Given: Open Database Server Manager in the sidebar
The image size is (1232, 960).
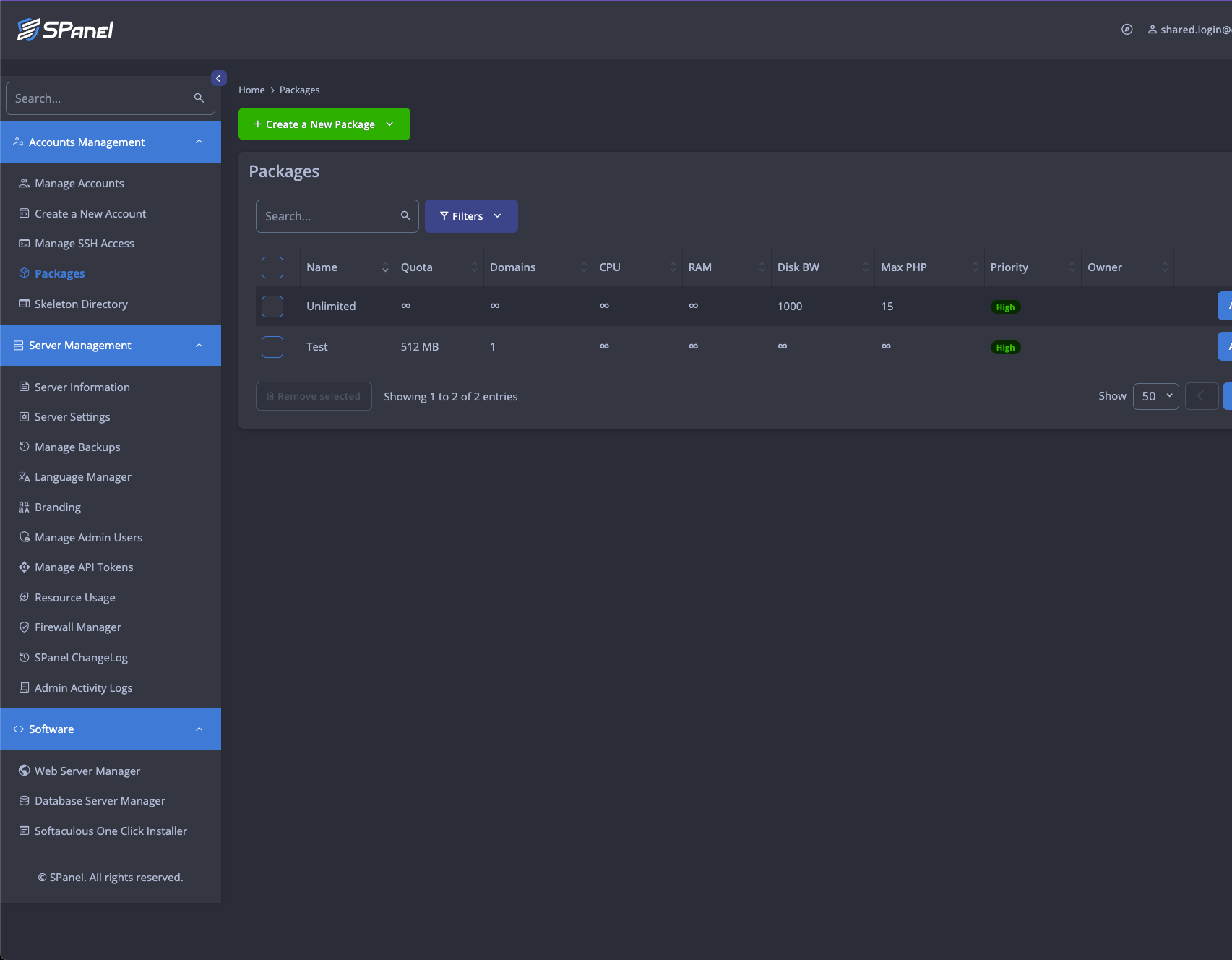Looking at the screenshot, I should pos(100,801).
